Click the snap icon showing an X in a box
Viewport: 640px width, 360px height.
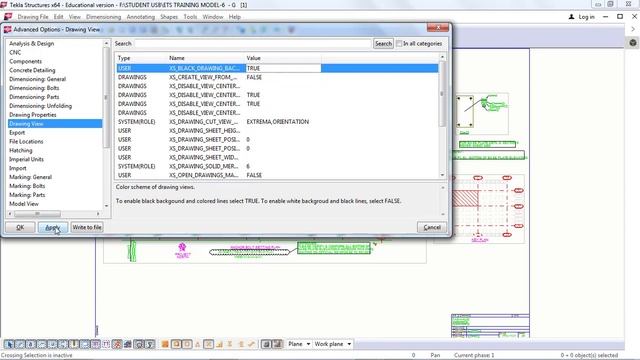(x=208, y=344)
